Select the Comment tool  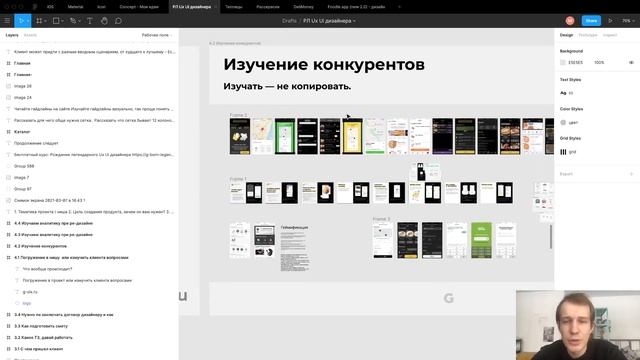coord(118,21)
